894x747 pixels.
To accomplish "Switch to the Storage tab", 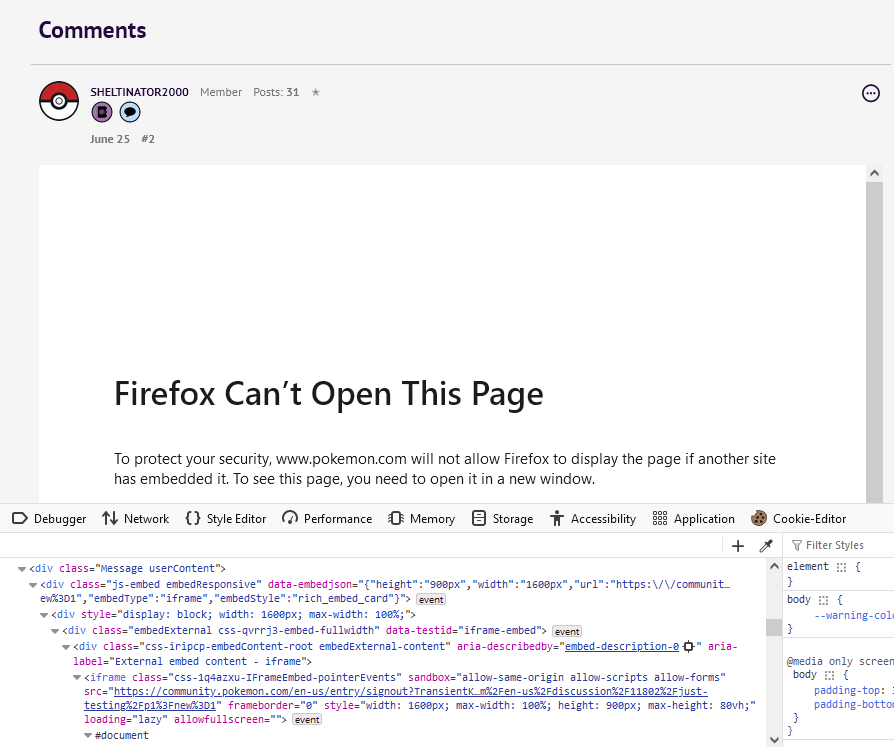I will click(502, 518).
